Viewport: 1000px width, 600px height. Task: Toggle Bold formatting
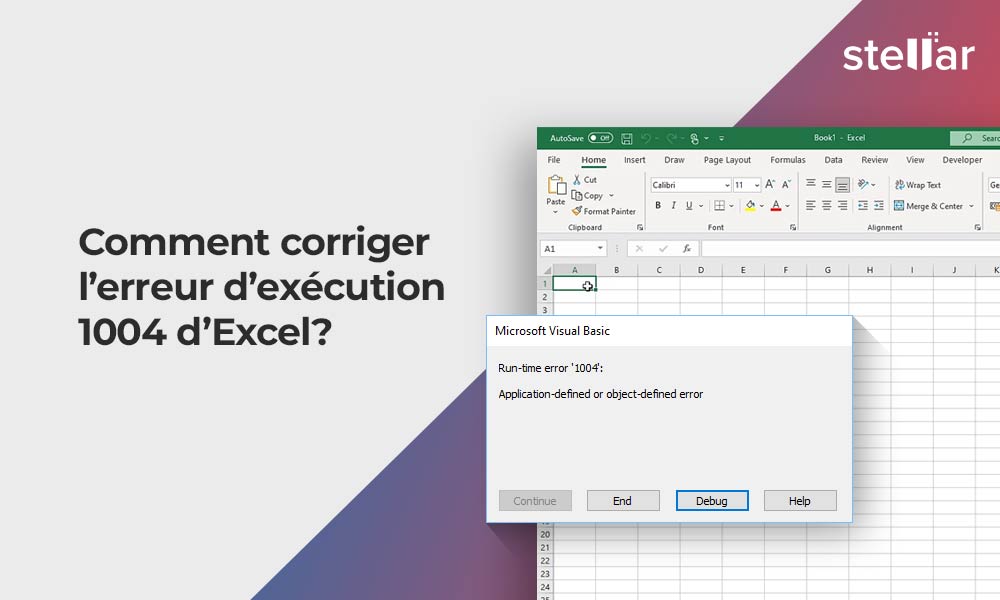(x=658, y=205)
